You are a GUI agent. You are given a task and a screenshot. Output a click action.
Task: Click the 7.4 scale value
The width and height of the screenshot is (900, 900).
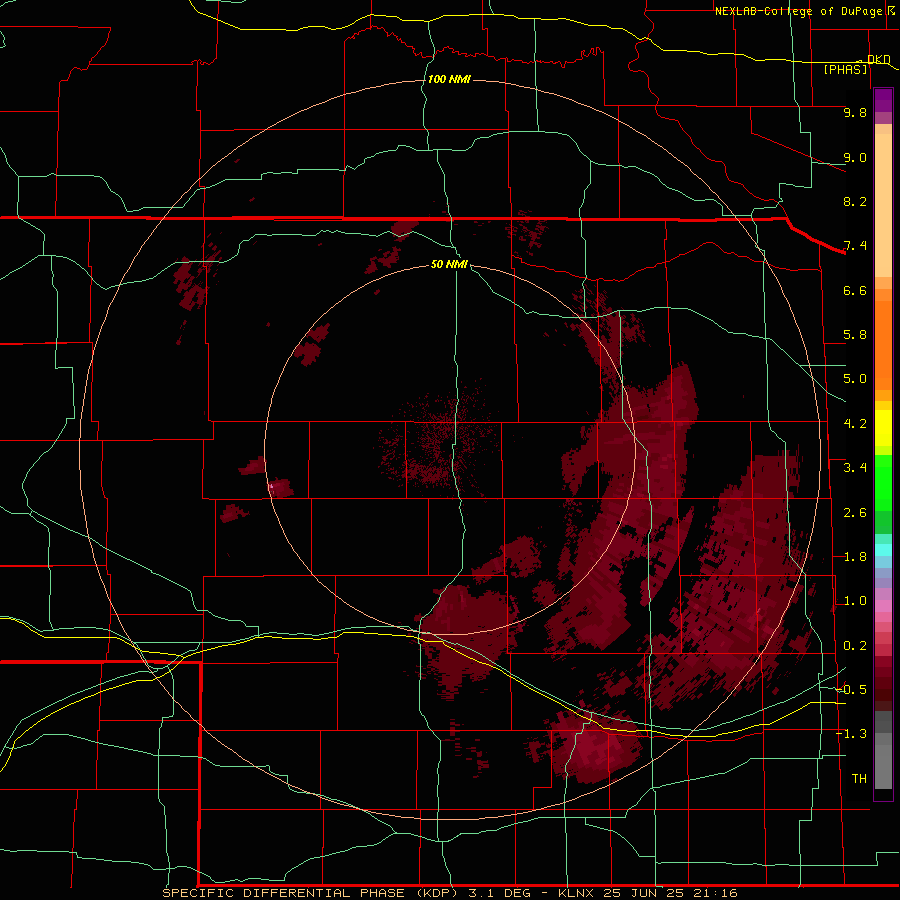coord(855,246)
